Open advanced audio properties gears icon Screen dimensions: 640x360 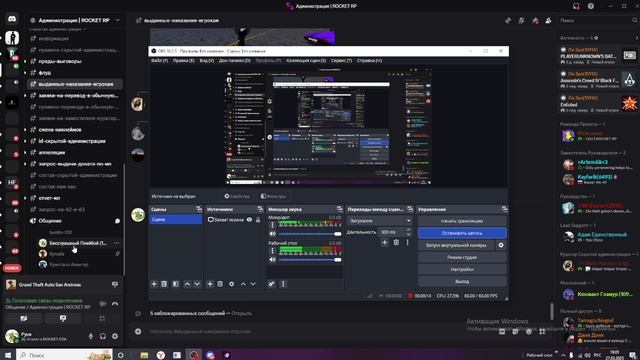click(x=271, y=284)
